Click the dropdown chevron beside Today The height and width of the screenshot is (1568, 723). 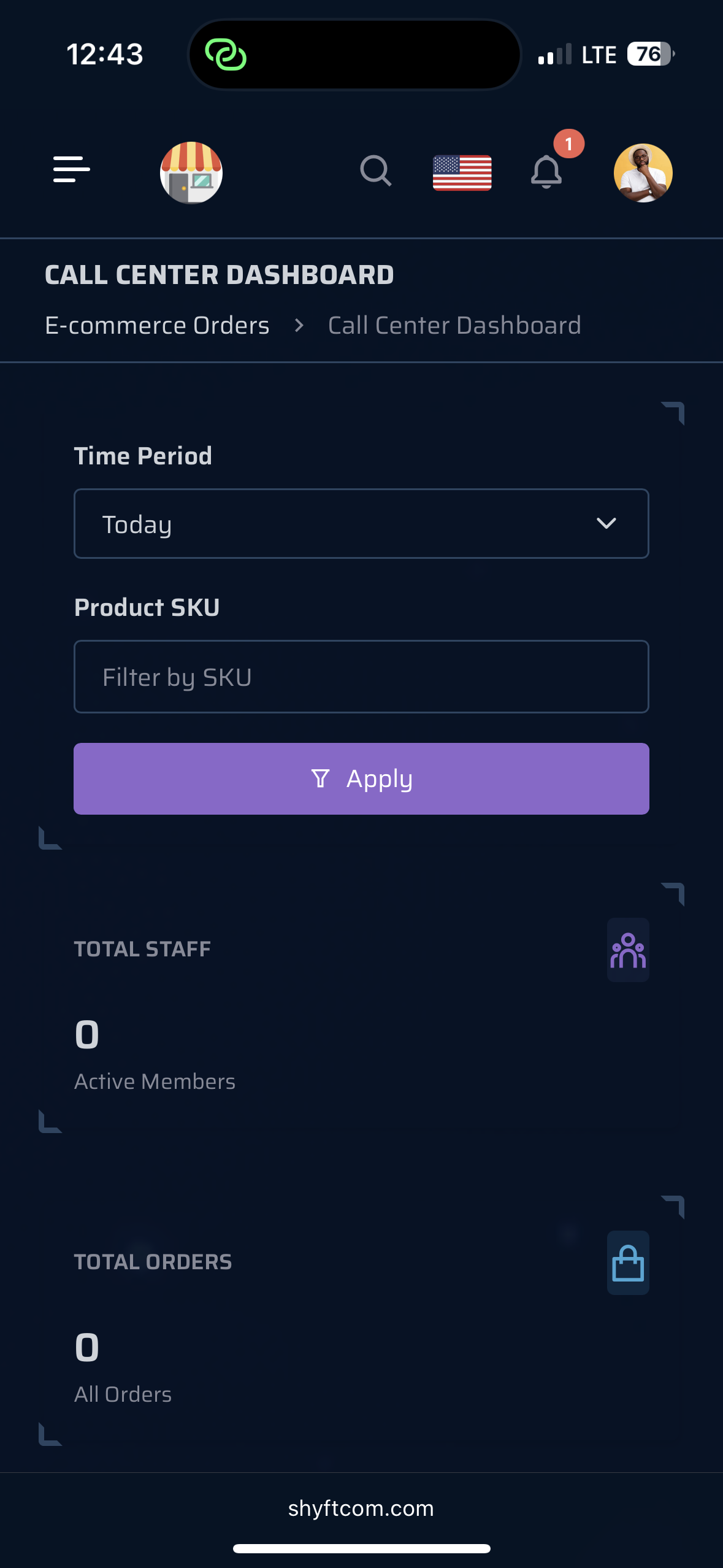pyautogui.click(x=606, y=523)
